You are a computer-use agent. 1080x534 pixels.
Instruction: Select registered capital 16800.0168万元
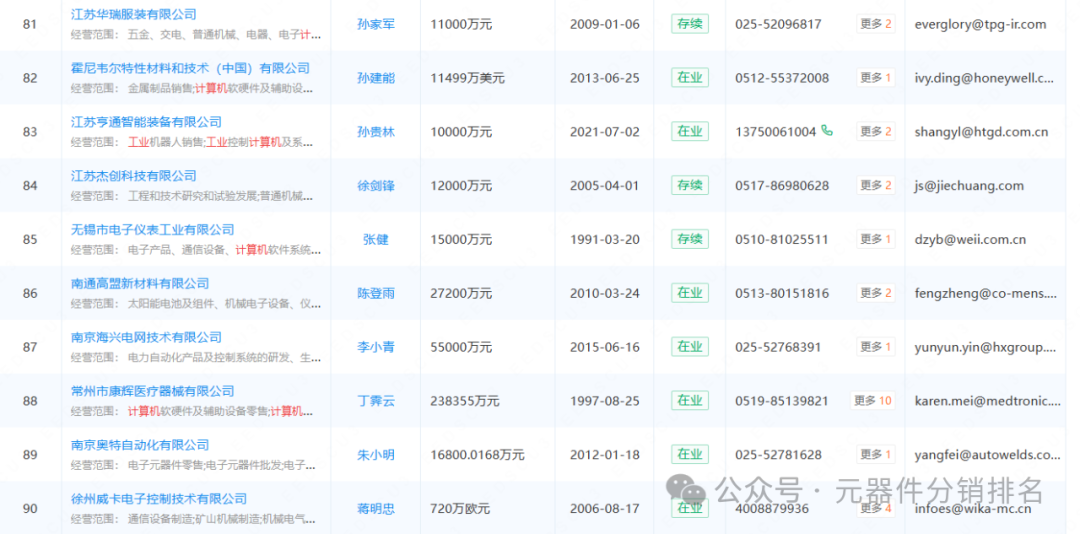click(x=477, y=454)
